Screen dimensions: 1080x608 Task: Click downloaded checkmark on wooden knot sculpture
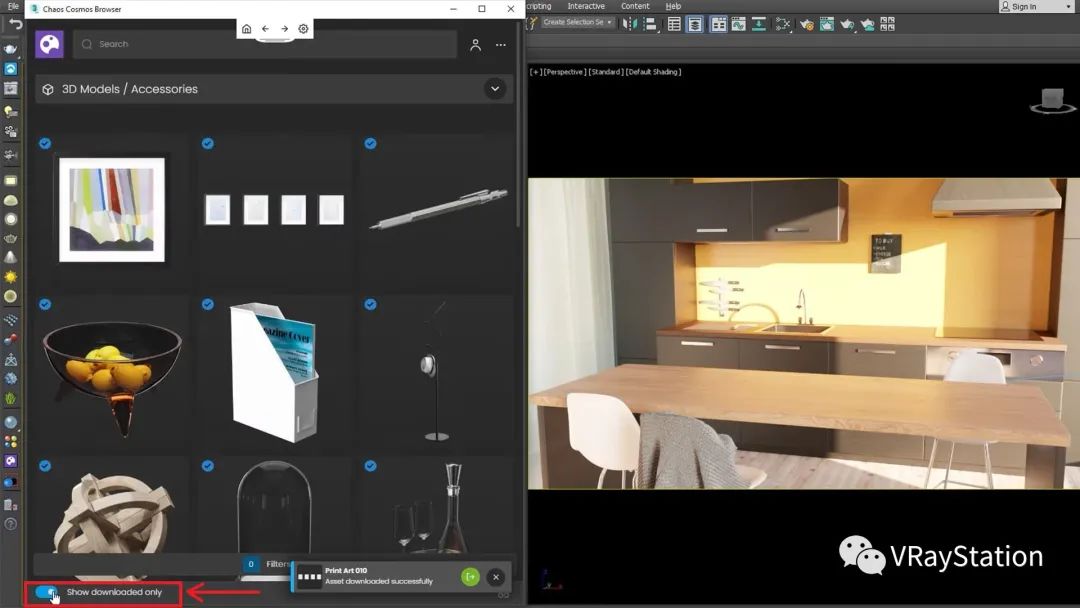45,466
